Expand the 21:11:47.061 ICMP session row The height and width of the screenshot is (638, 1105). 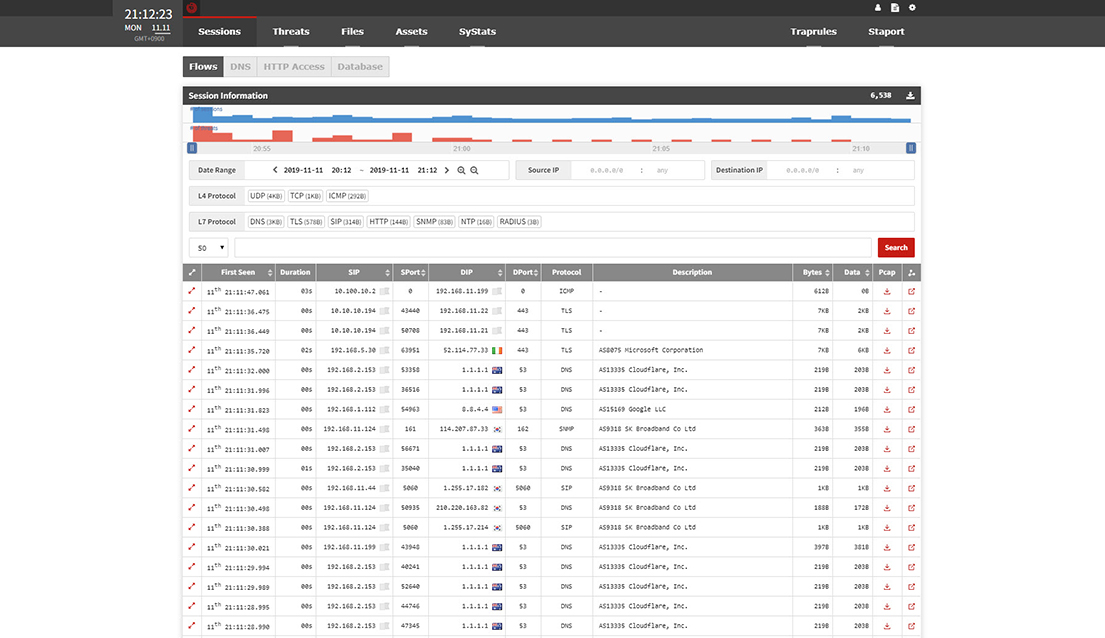tap(192, 290)
